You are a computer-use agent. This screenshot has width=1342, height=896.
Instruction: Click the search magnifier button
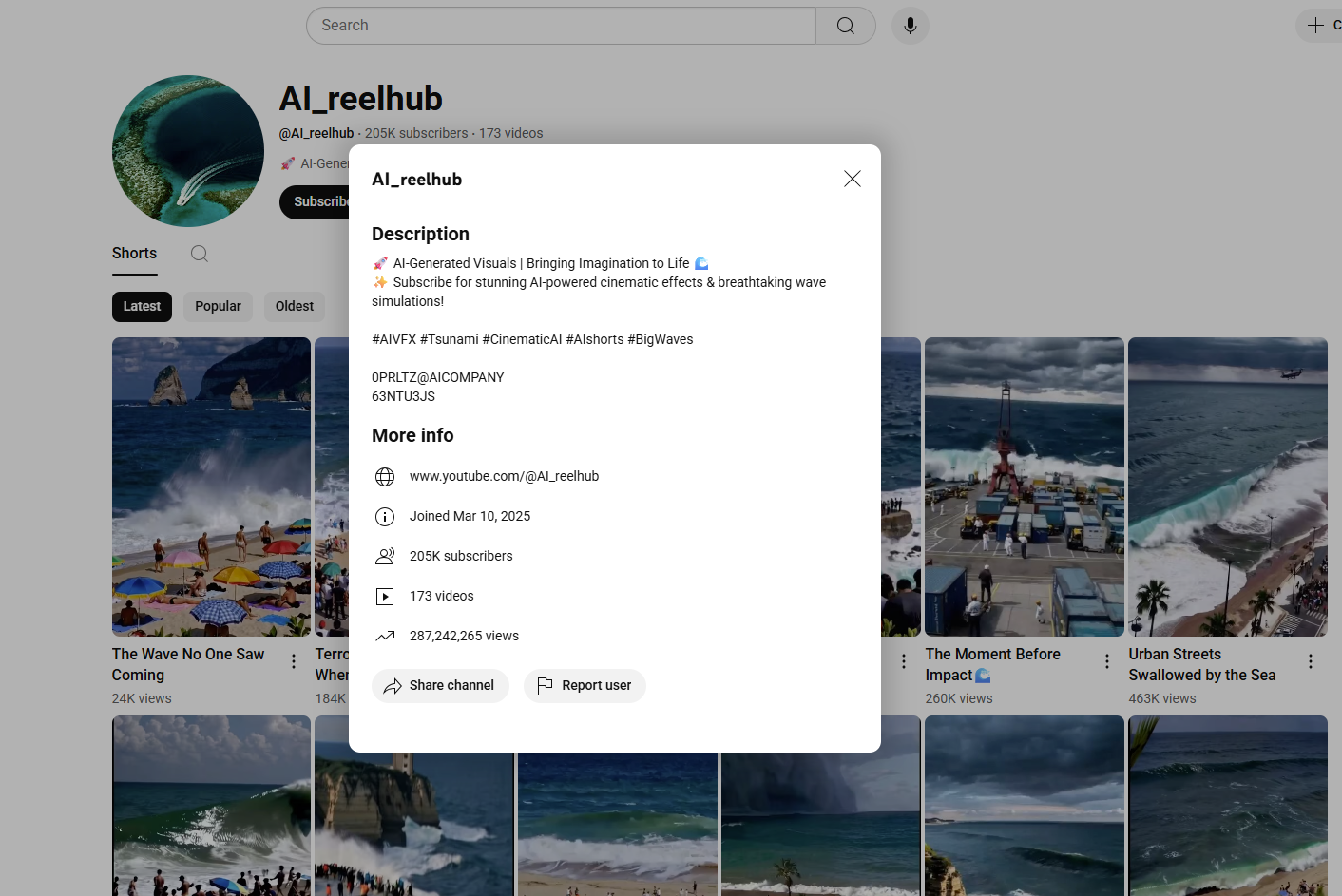(845, 26)
